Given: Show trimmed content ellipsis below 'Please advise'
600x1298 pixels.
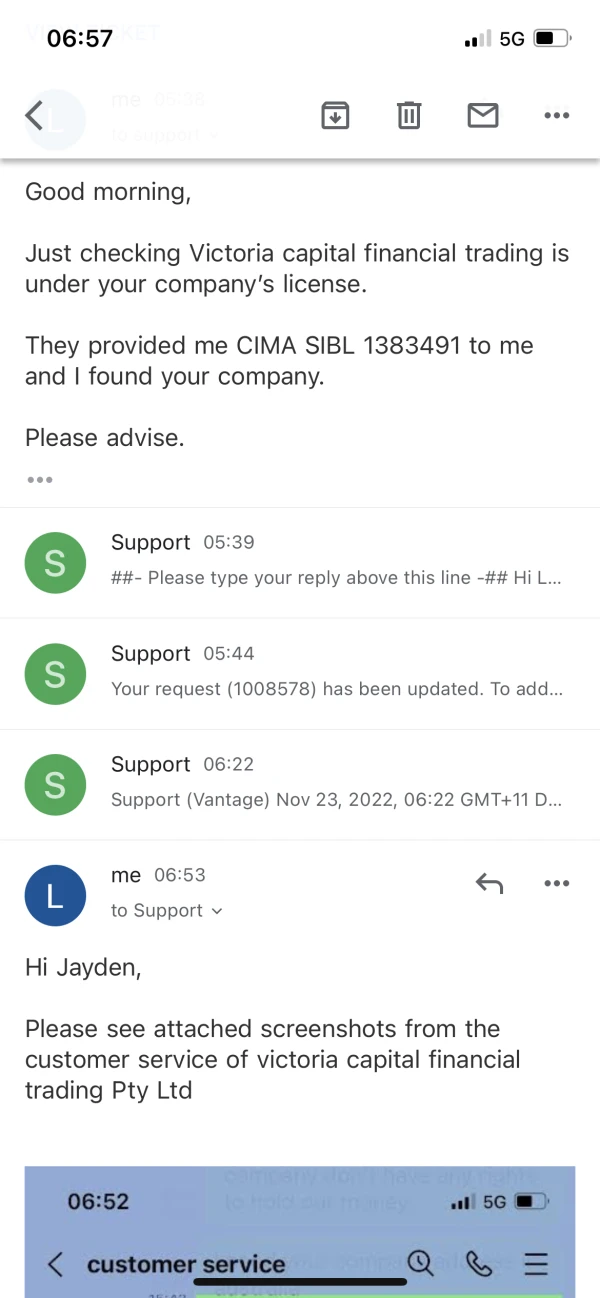Looking at the screenshot, I should [40, 479].
